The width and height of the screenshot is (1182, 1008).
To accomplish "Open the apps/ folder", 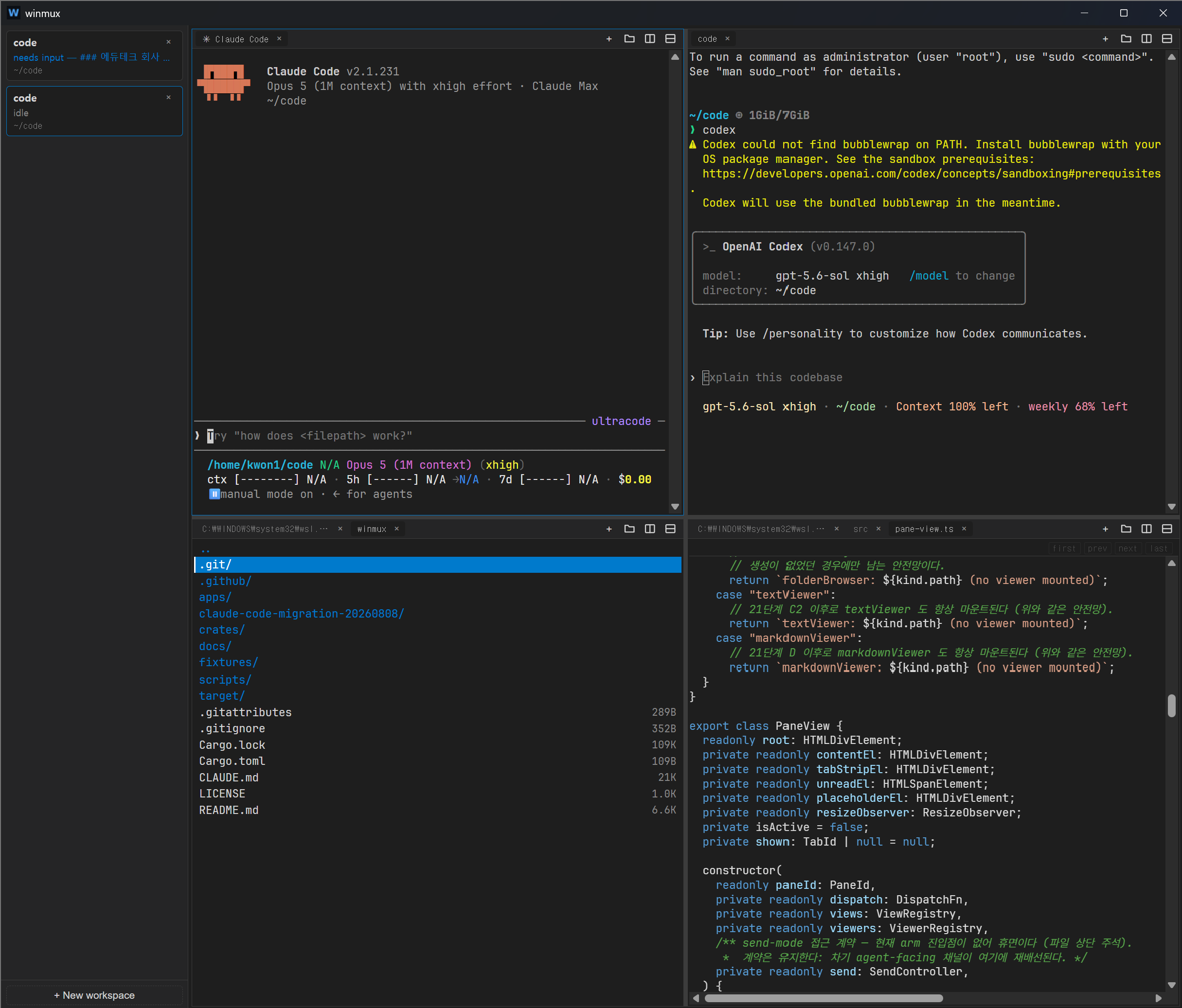I will click(438, 597).
